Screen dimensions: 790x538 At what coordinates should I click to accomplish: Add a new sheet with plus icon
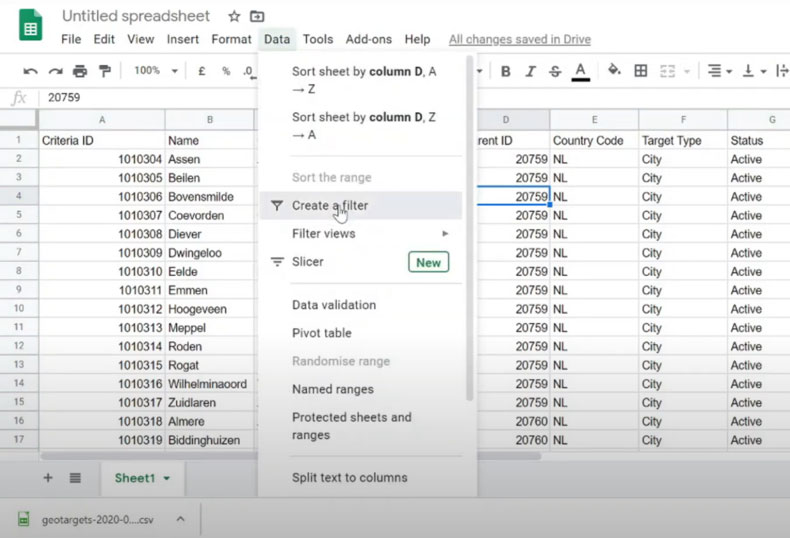pos(47,478)
